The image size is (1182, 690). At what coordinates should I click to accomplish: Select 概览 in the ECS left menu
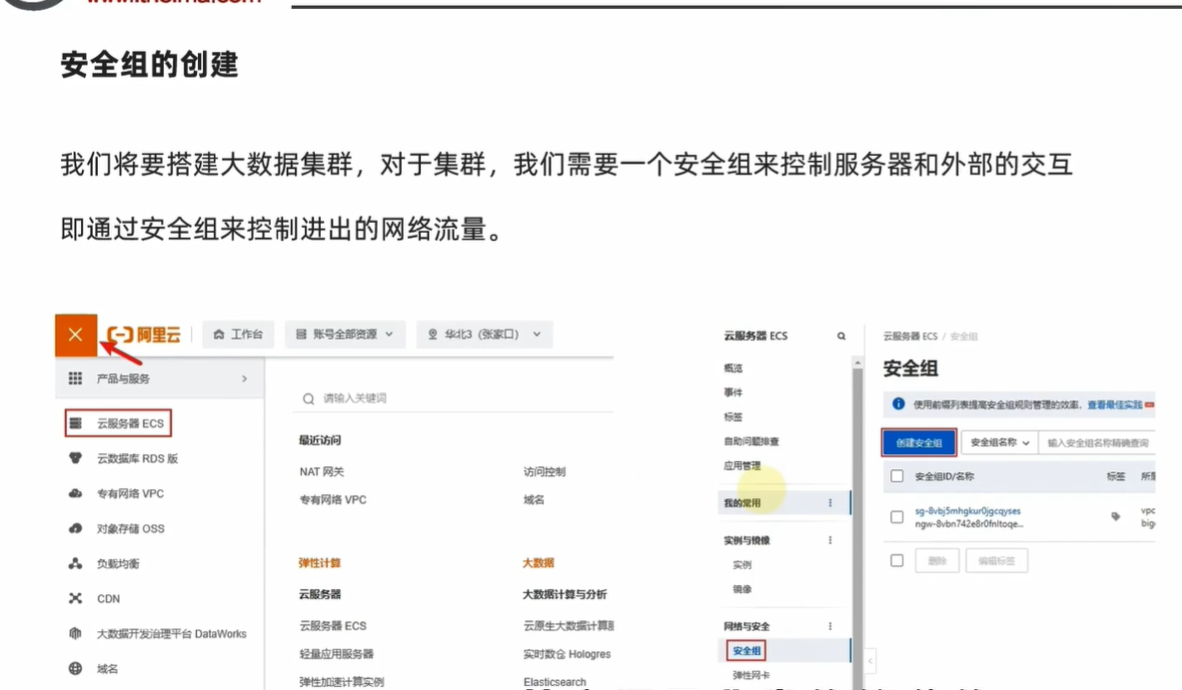click(733, 368)
